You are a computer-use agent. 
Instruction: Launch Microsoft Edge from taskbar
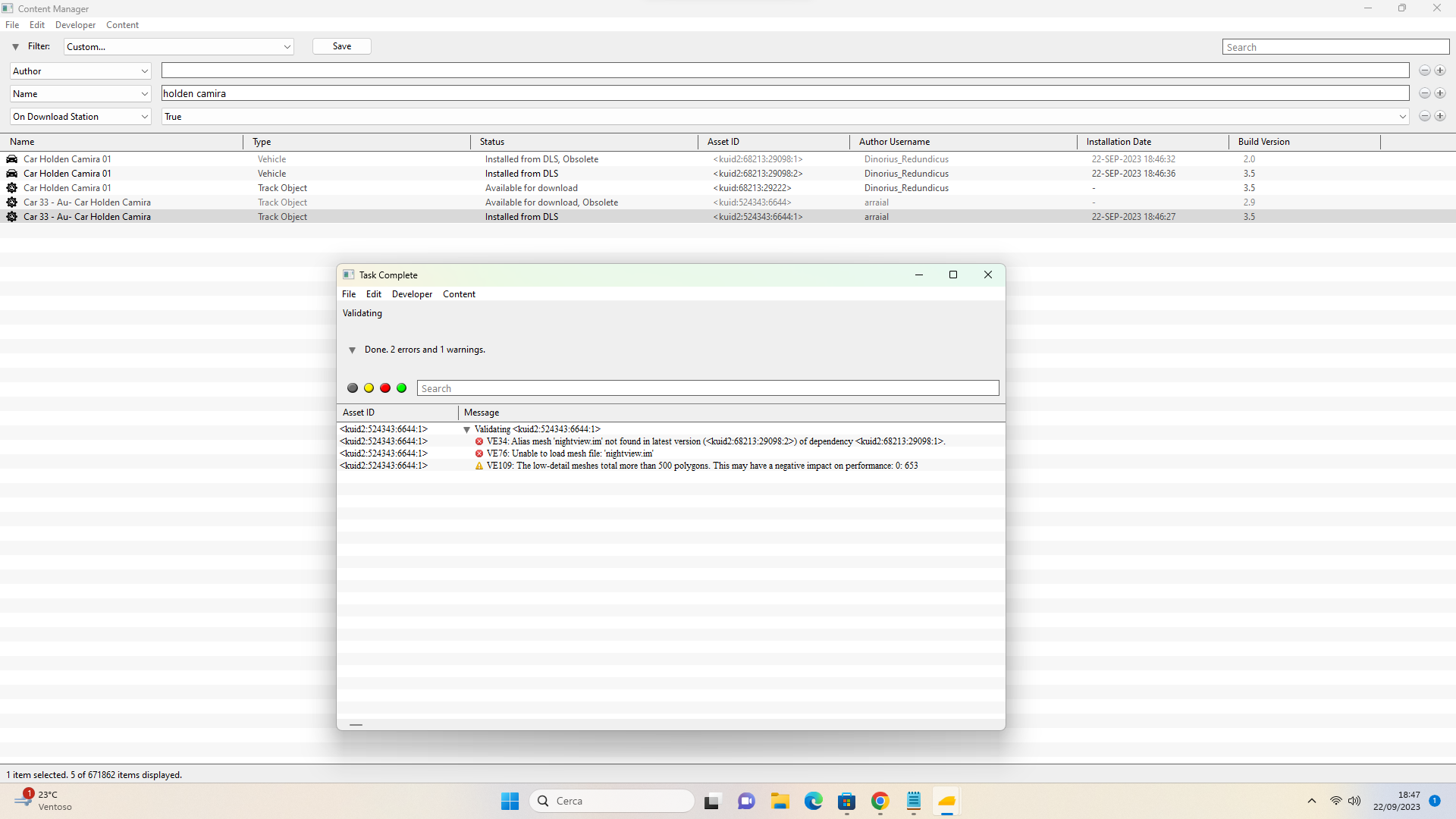814,801
